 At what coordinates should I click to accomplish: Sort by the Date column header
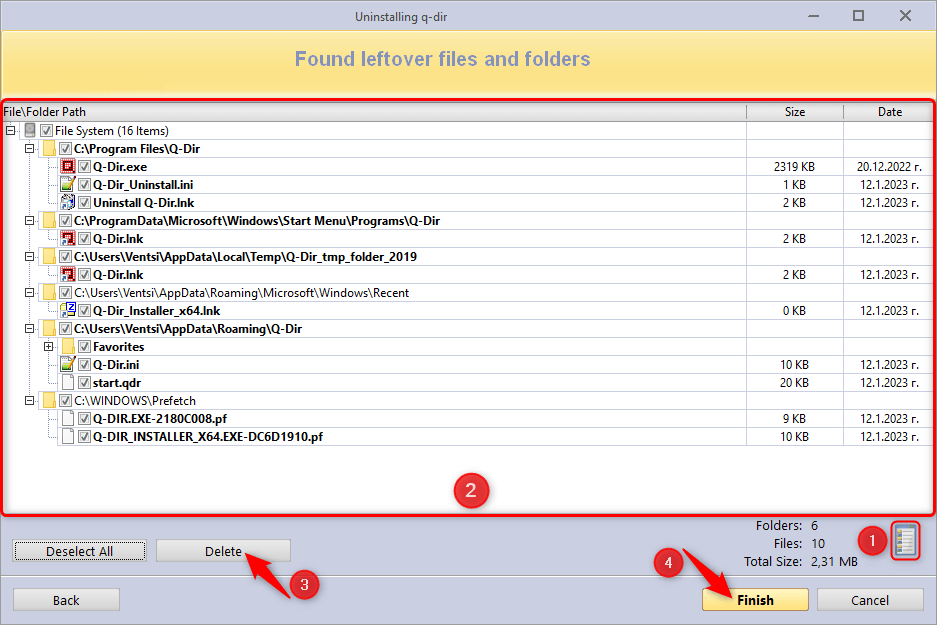(889, 112)
